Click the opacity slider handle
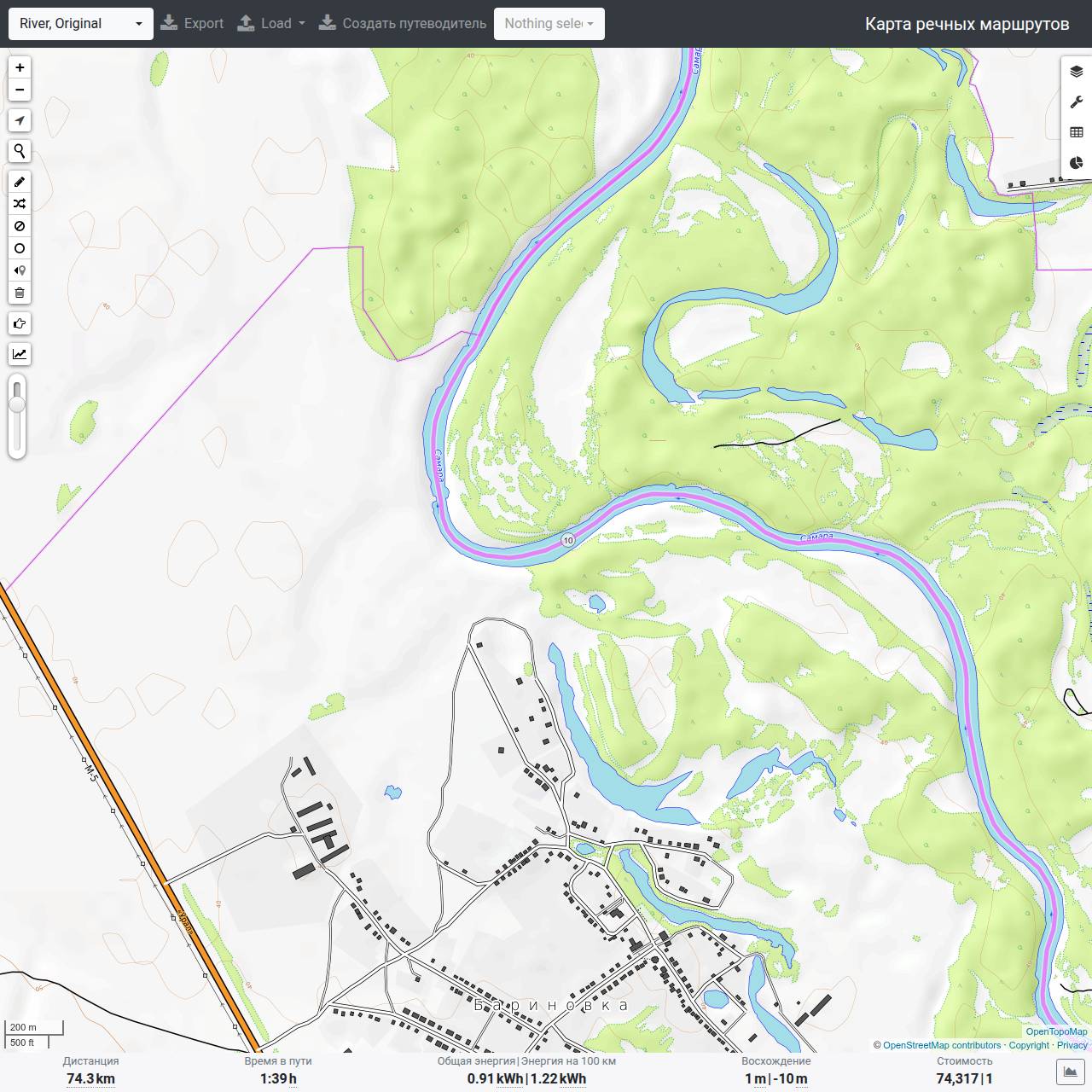This screenshot has width=1092, height=1092. (17, 404)
